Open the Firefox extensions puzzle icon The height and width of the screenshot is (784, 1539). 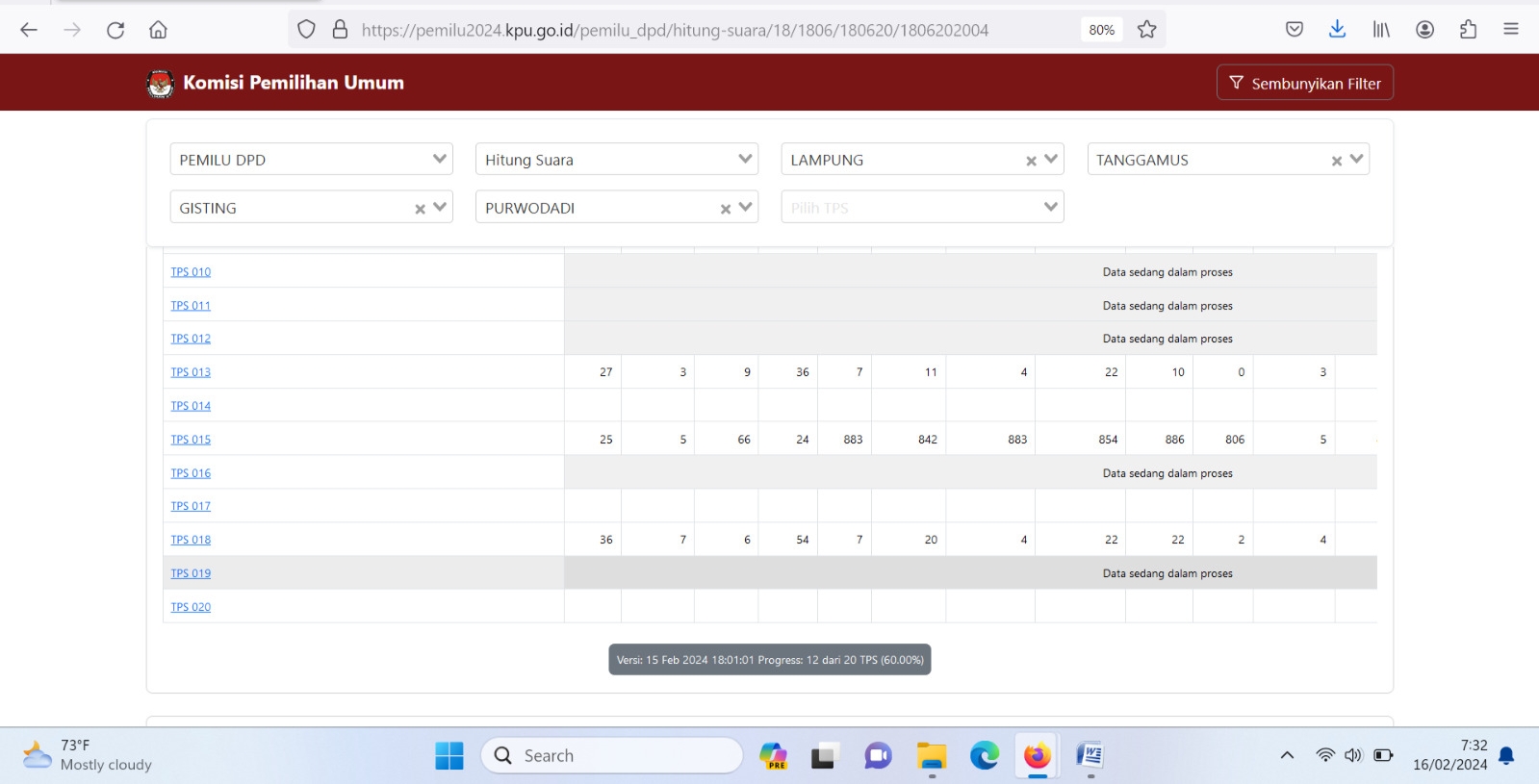1468,30
